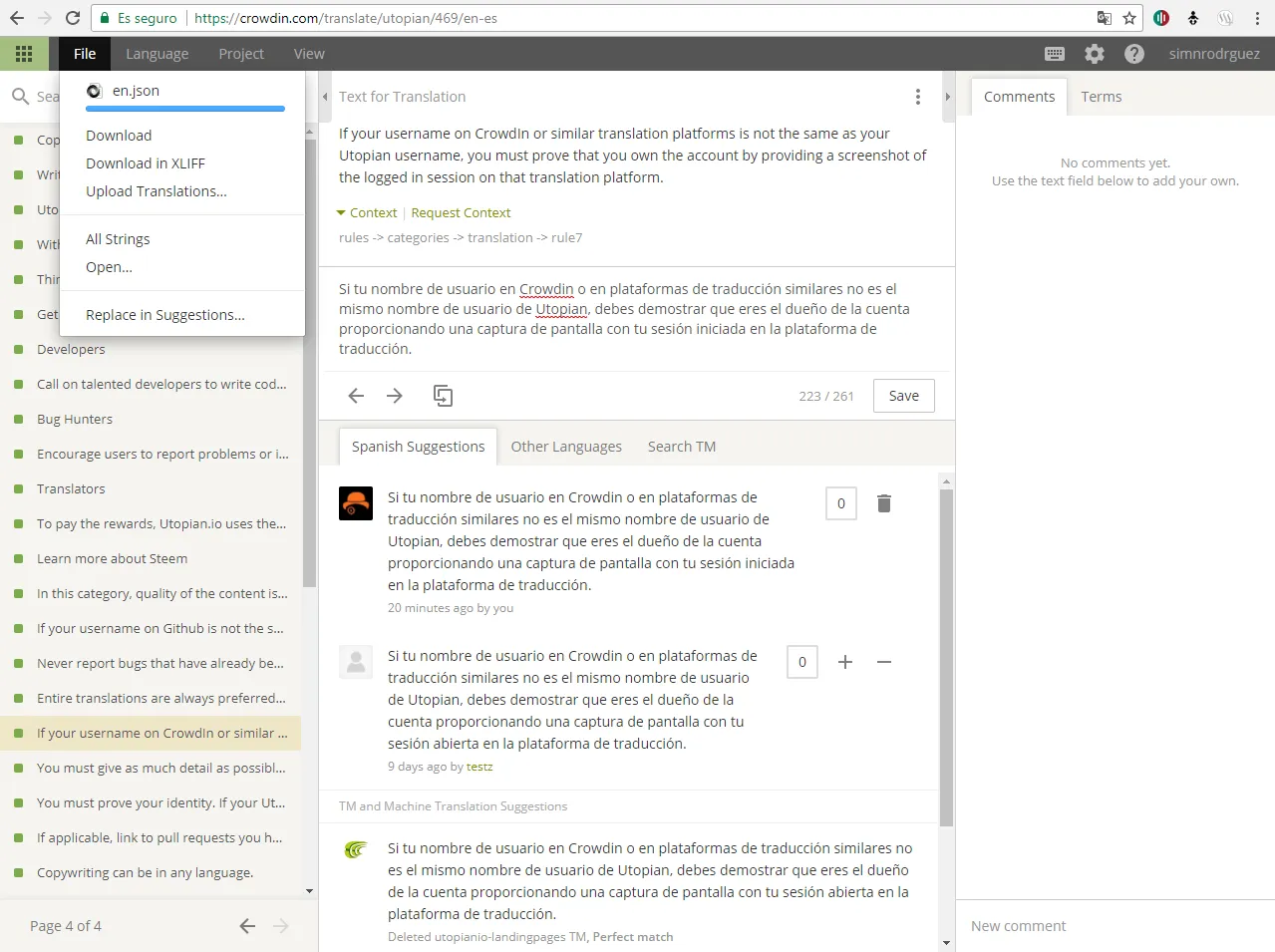Open the View menu
1275x952 pixels.
click(x=309, y=54)
